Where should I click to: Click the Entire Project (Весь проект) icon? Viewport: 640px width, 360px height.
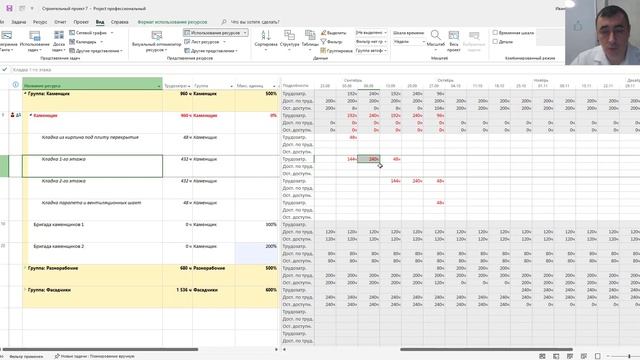click(x=453, y=35)
